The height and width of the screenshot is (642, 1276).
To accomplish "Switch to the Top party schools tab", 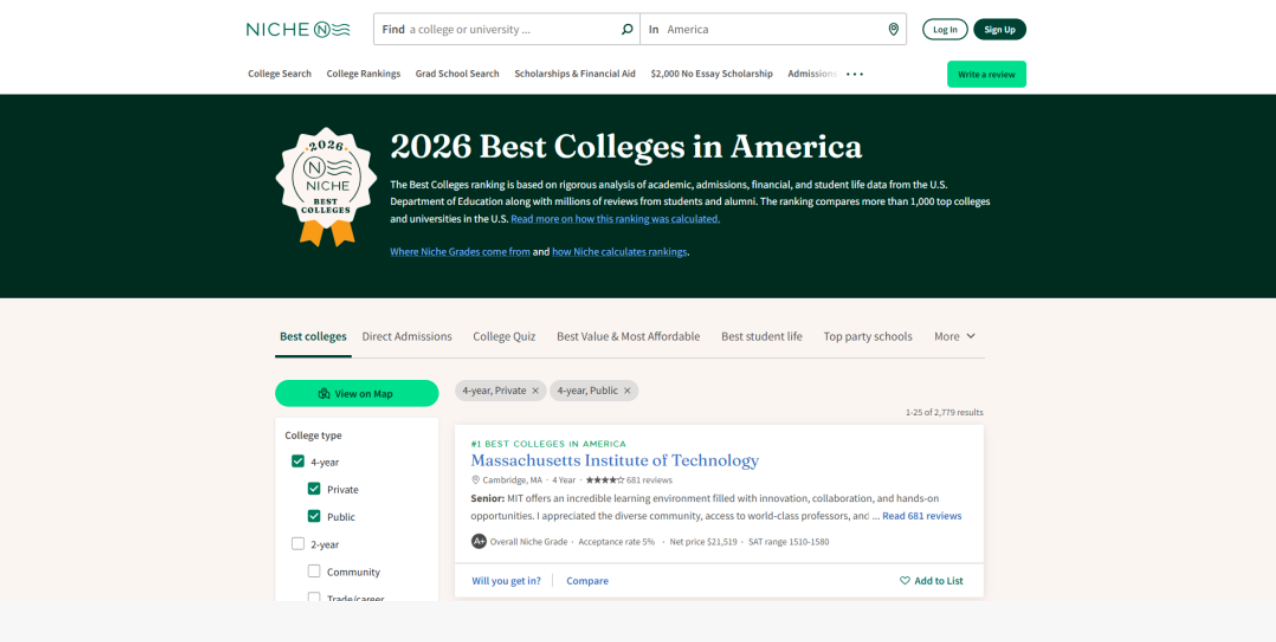I will pos(867,337).
